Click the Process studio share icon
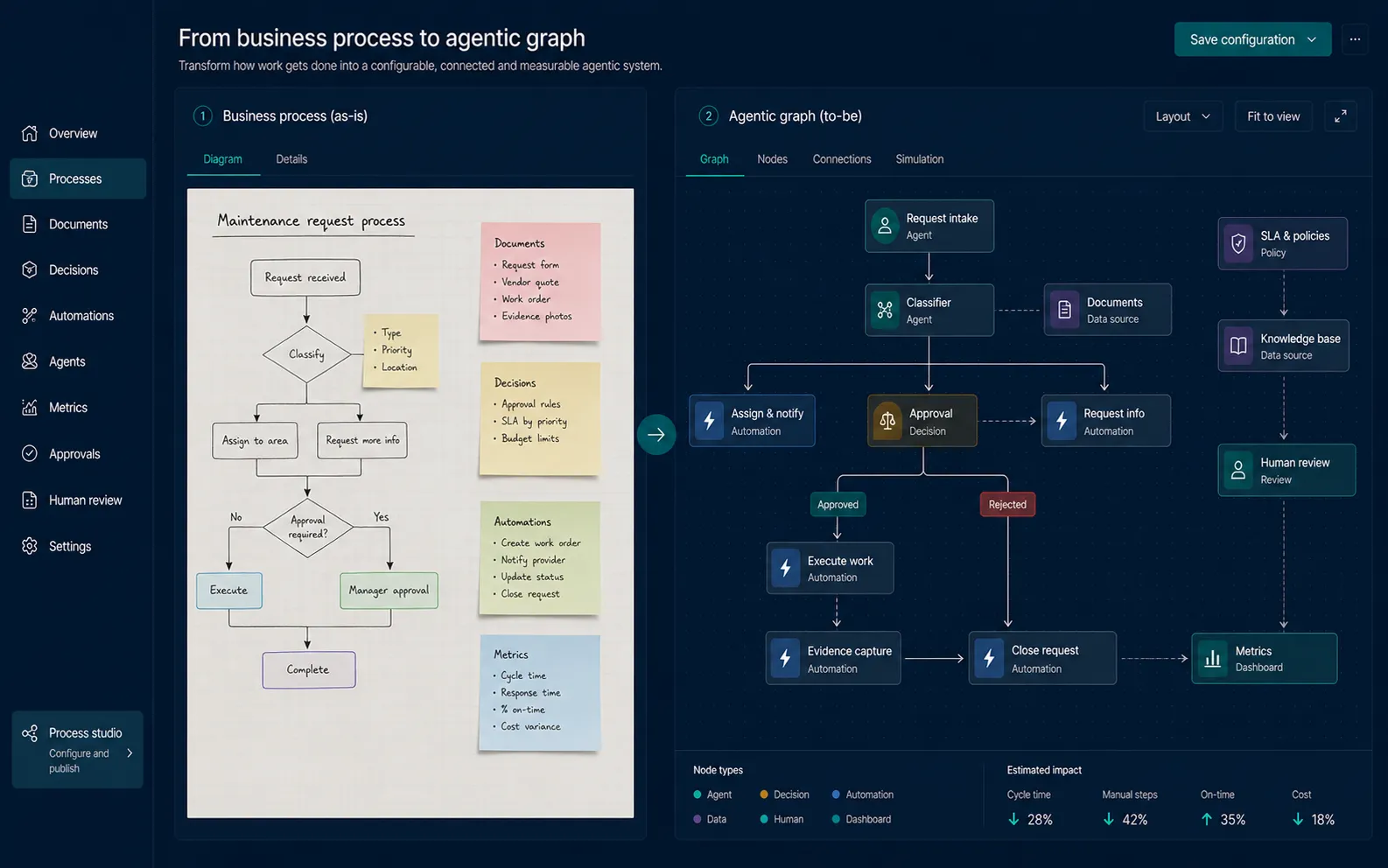The width and height of the screenshot is (1388, 868). 30,733
